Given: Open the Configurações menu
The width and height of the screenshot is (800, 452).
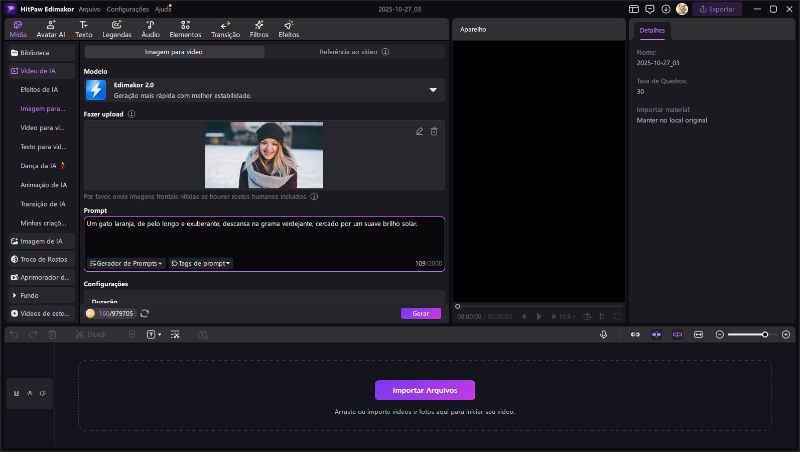Looking at the screenshot, I should tap(127, 8).
